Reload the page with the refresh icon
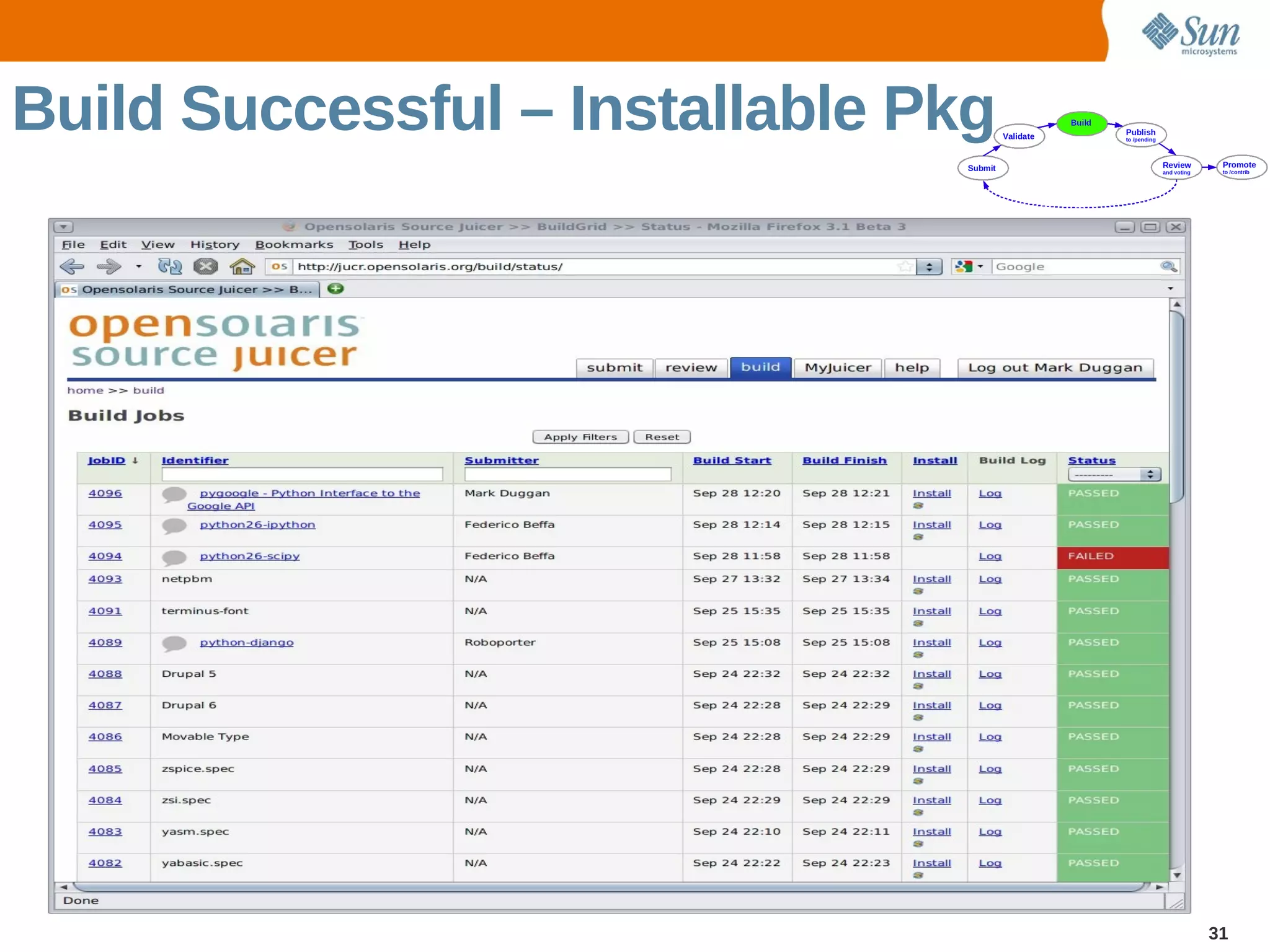 click(169, 267)
